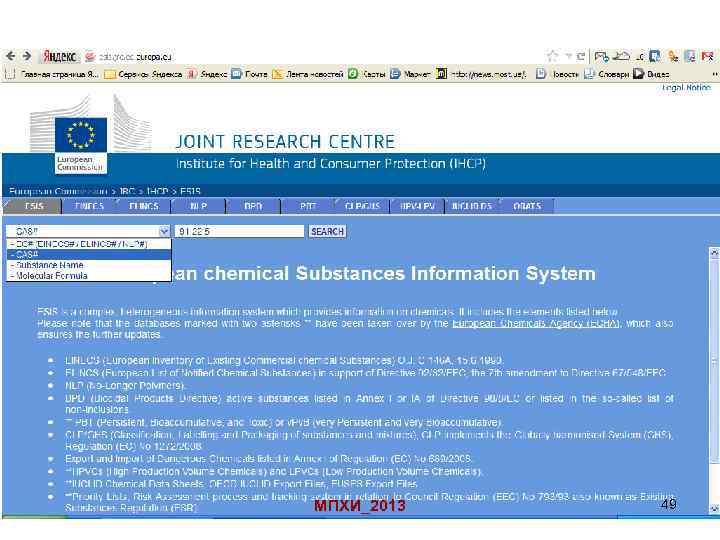720x540 pixels.
Task: Choose EC# (EINECS#/ELINCS#/NLP#) option
Action: tap(89, 244)
